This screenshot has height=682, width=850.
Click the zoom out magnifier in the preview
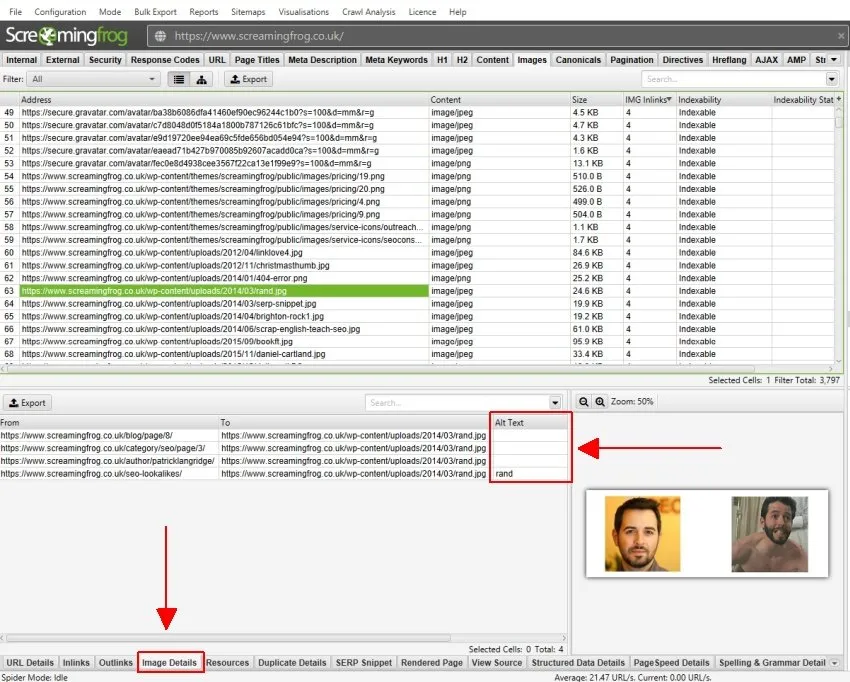584,401
